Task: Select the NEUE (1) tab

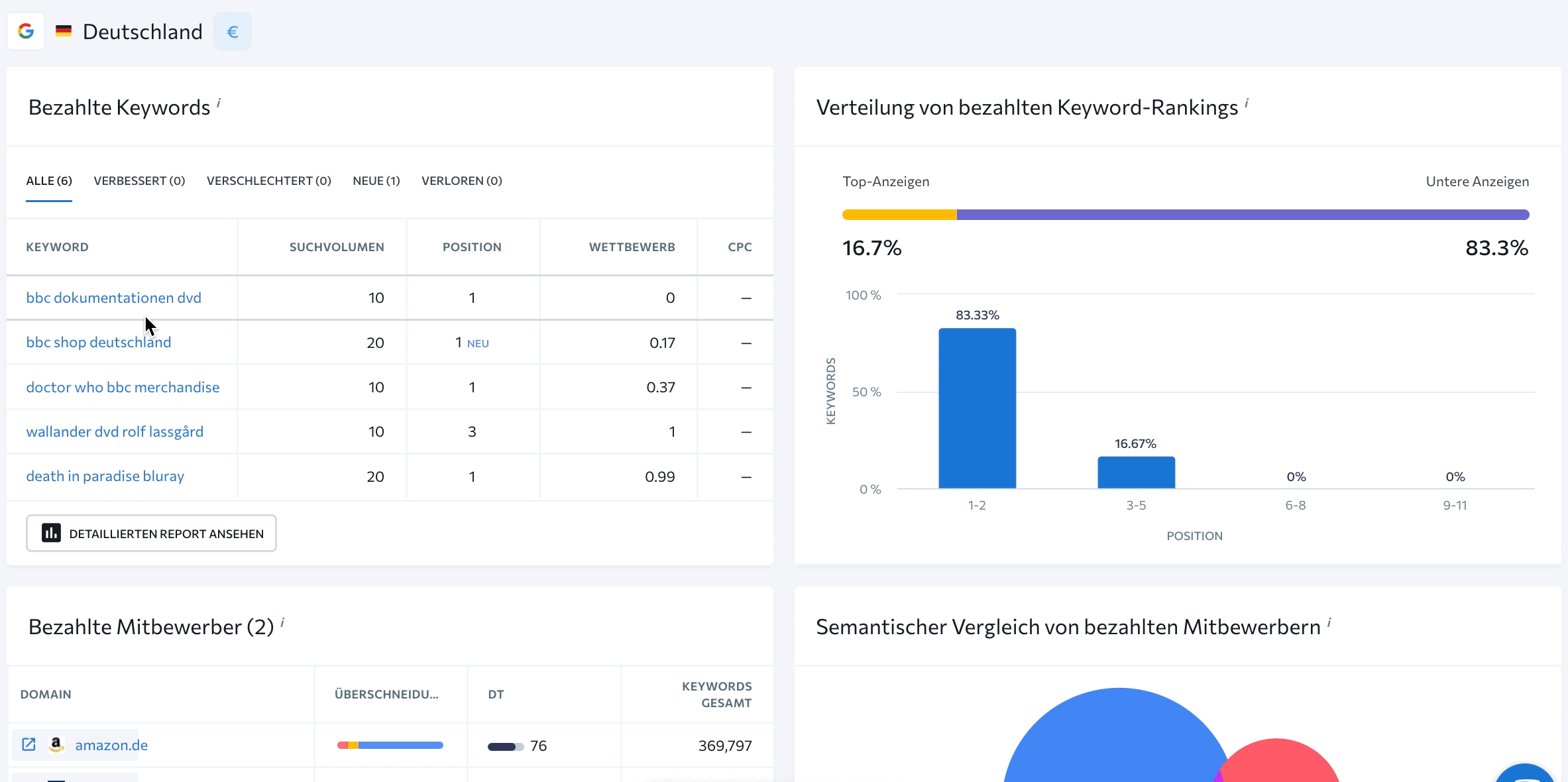Action: point(376,181)
